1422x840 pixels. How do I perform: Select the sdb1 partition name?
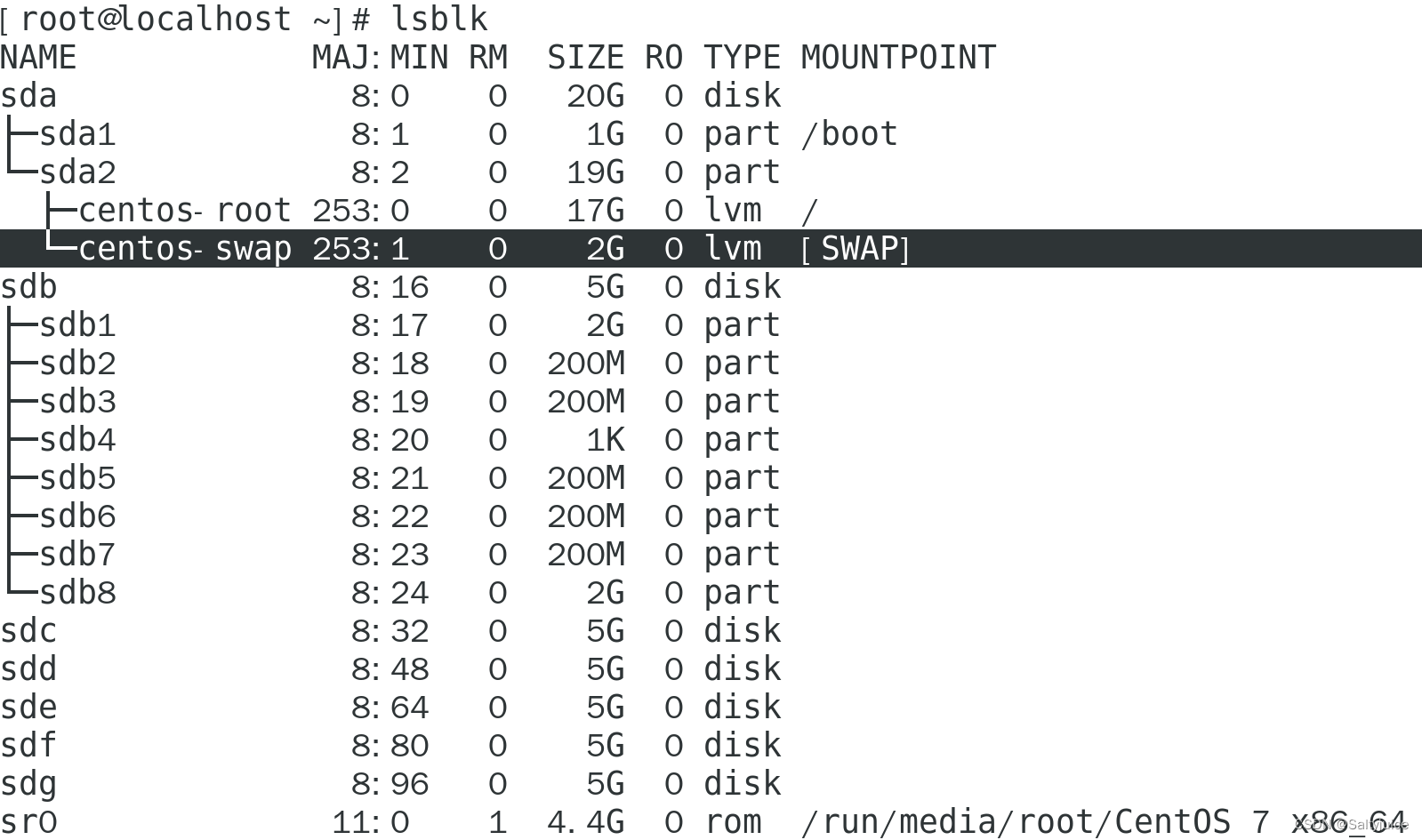tap(77, 325)
